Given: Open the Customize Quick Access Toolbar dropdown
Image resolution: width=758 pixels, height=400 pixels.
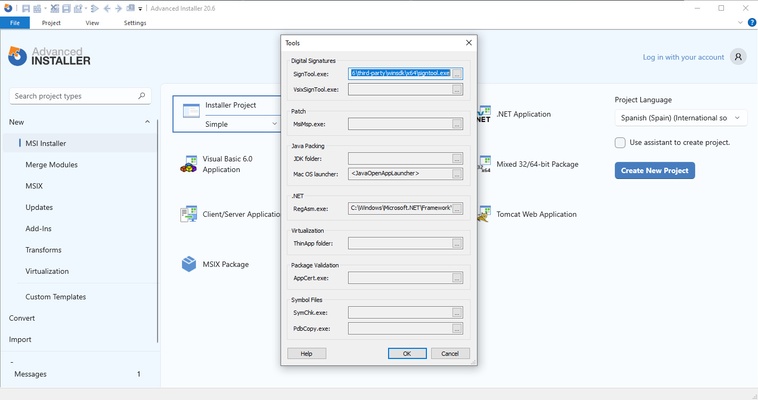Looking at the screenshot, I should (x=140, y=9).
